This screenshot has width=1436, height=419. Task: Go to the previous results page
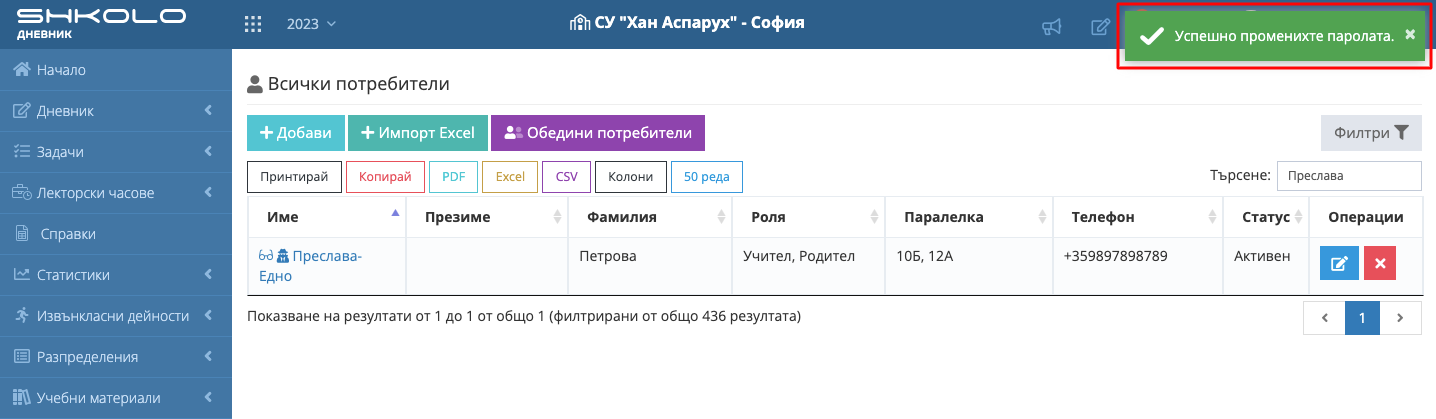tap(1324, 318)
